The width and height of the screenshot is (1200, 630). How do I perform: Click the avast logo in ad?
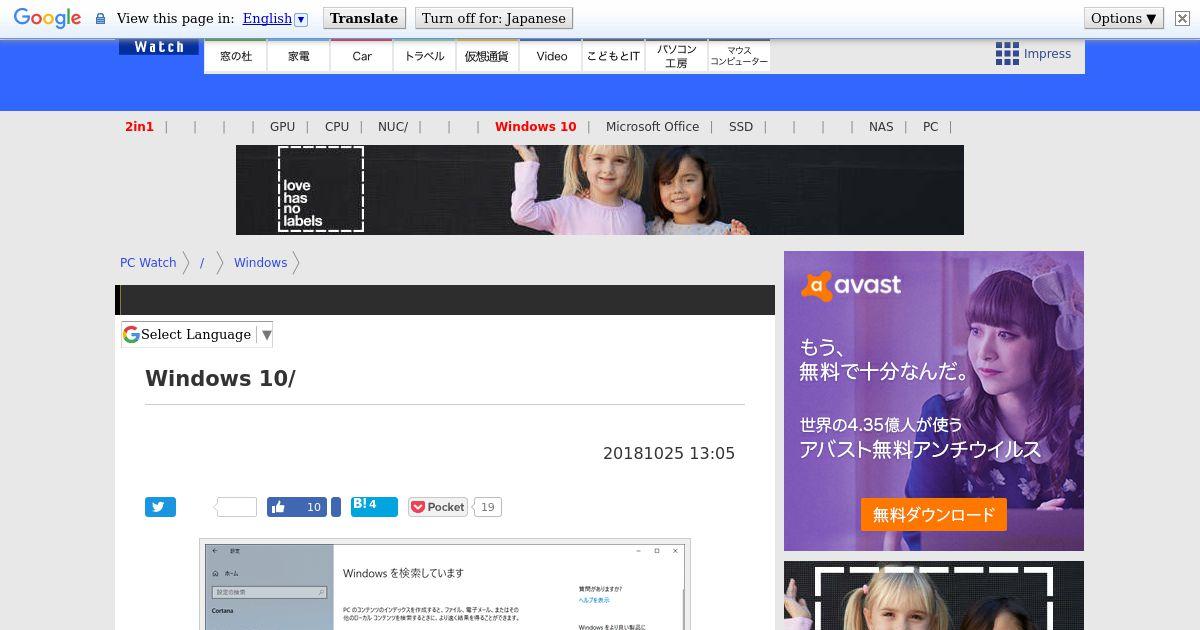click(x=851, y=286)
